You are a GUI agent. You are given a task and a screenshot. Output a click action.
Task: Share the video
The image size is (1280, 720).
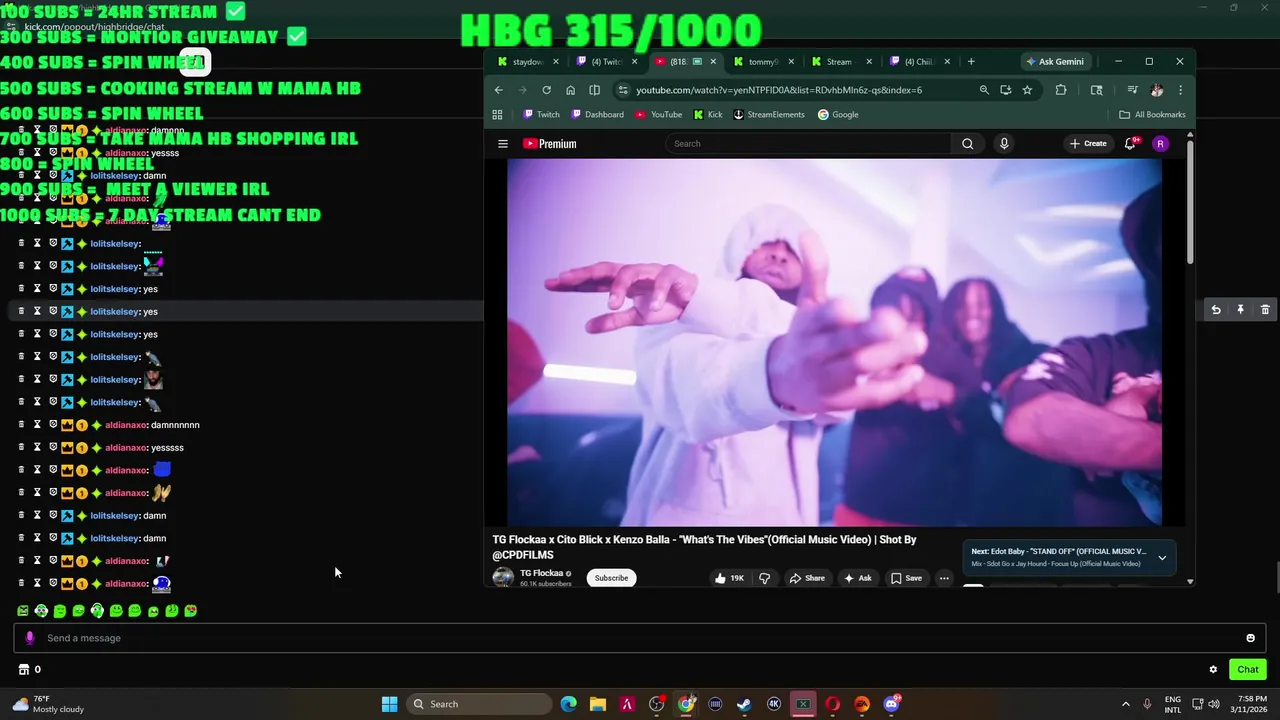click(x=807, y=578)
